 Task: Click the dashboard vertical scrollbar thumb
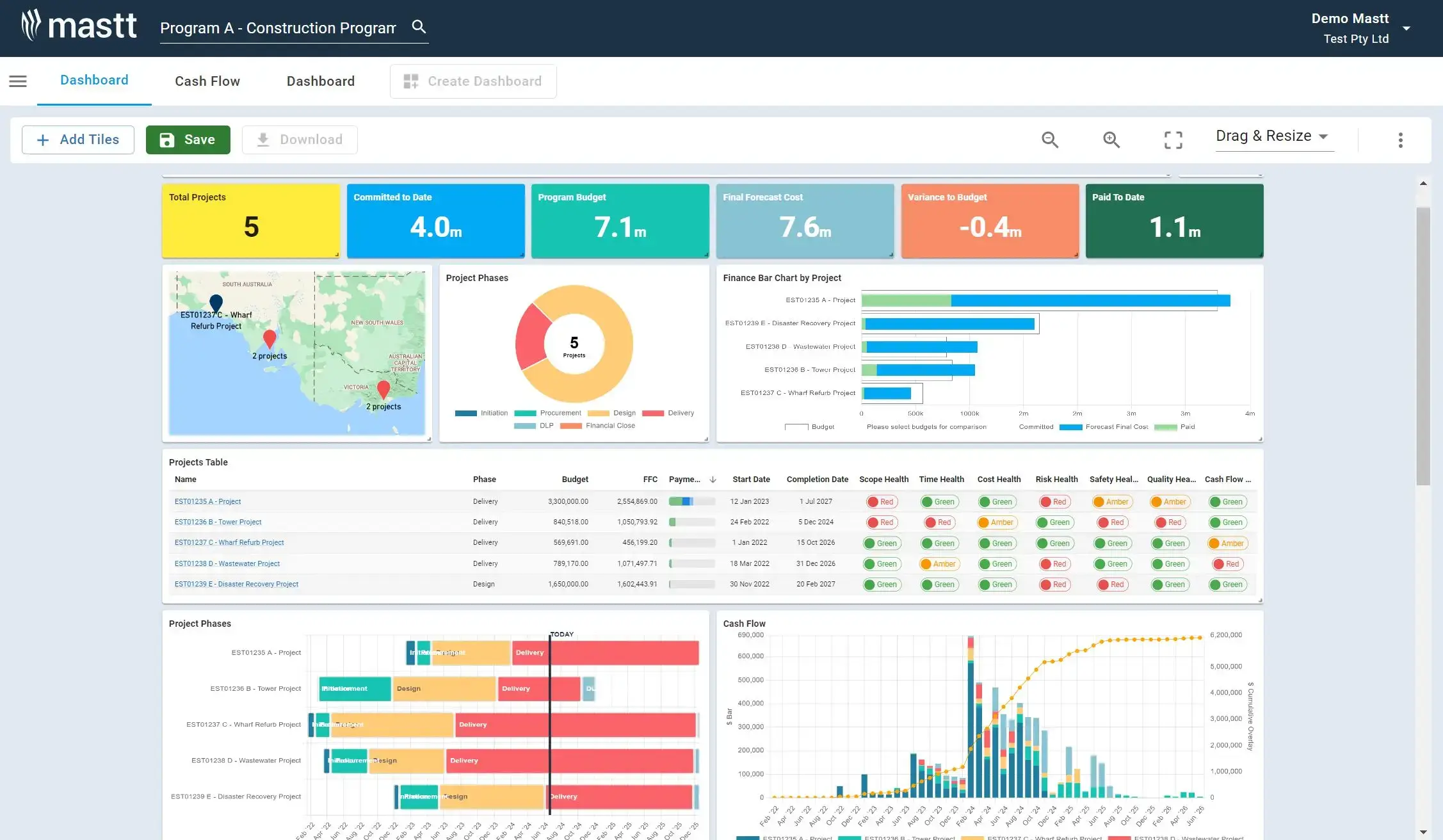(x=1423, y=346)
